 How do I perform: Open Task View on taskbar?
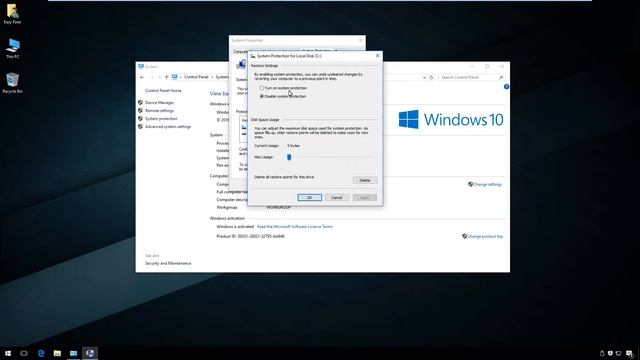pyautogui.click(x=24, y=353)
